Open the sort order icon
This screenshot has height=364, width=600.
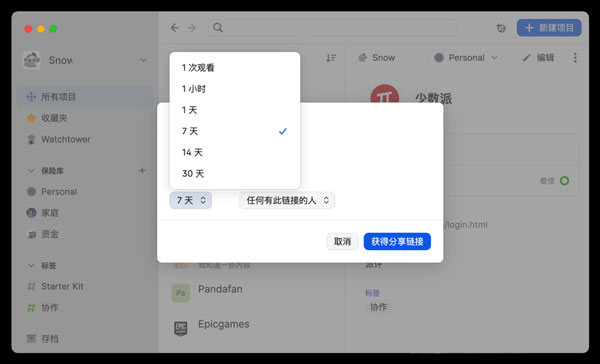[331, 58]
